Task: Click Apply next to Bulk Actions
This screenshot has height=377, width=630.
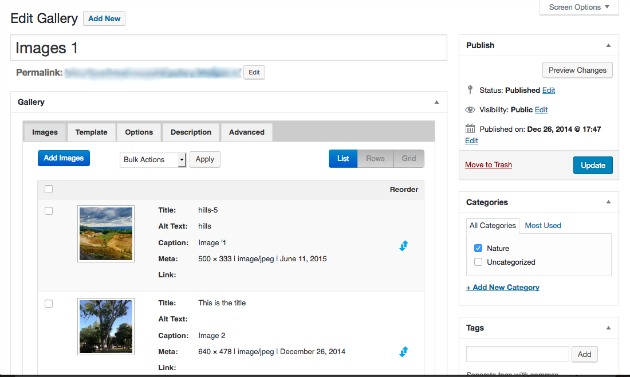Action: pyautogui.click(x=205, y=159)
